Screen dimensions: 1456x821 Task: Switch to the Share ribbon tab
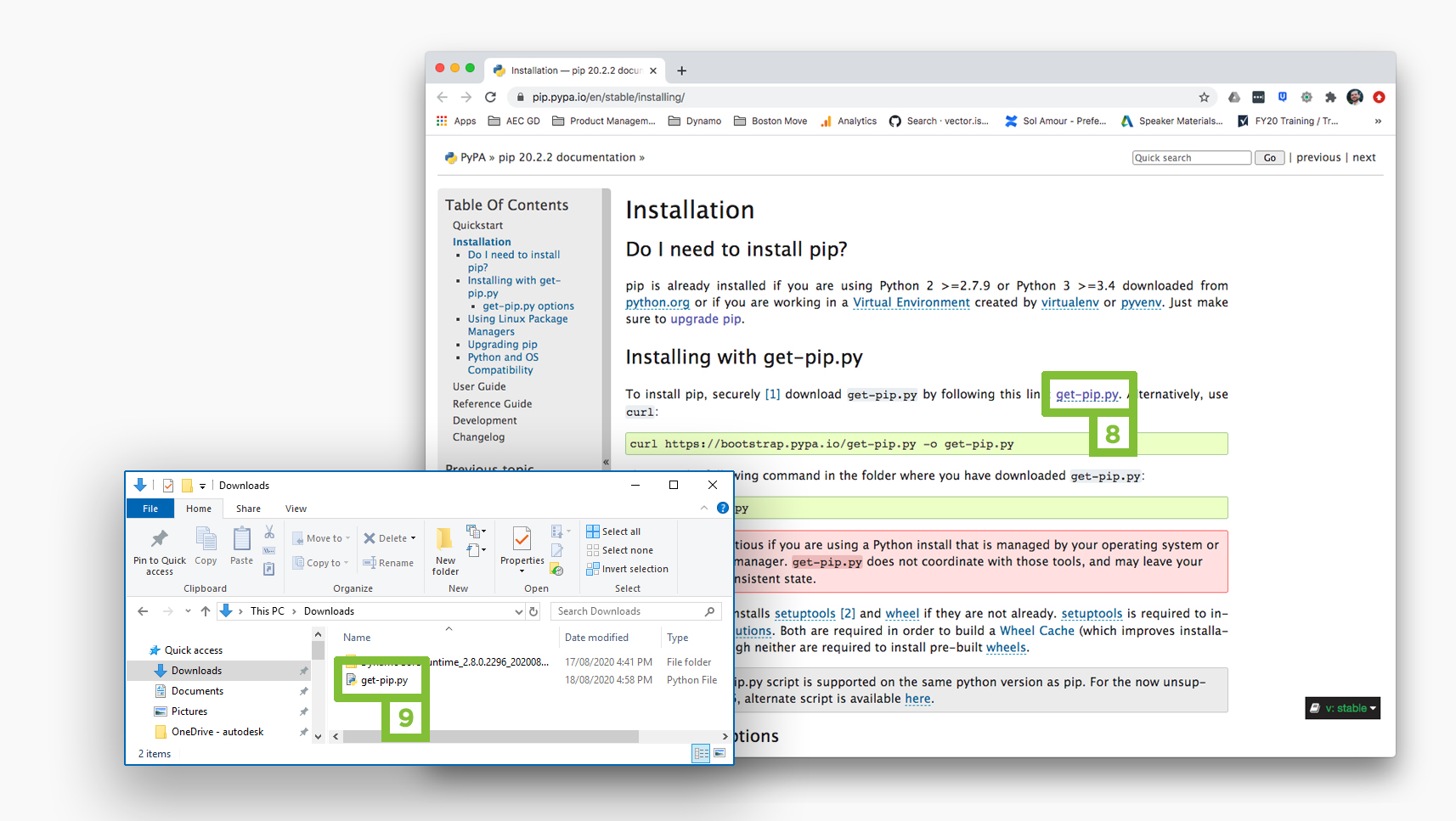pyautogui.click(x=248, y=509)
